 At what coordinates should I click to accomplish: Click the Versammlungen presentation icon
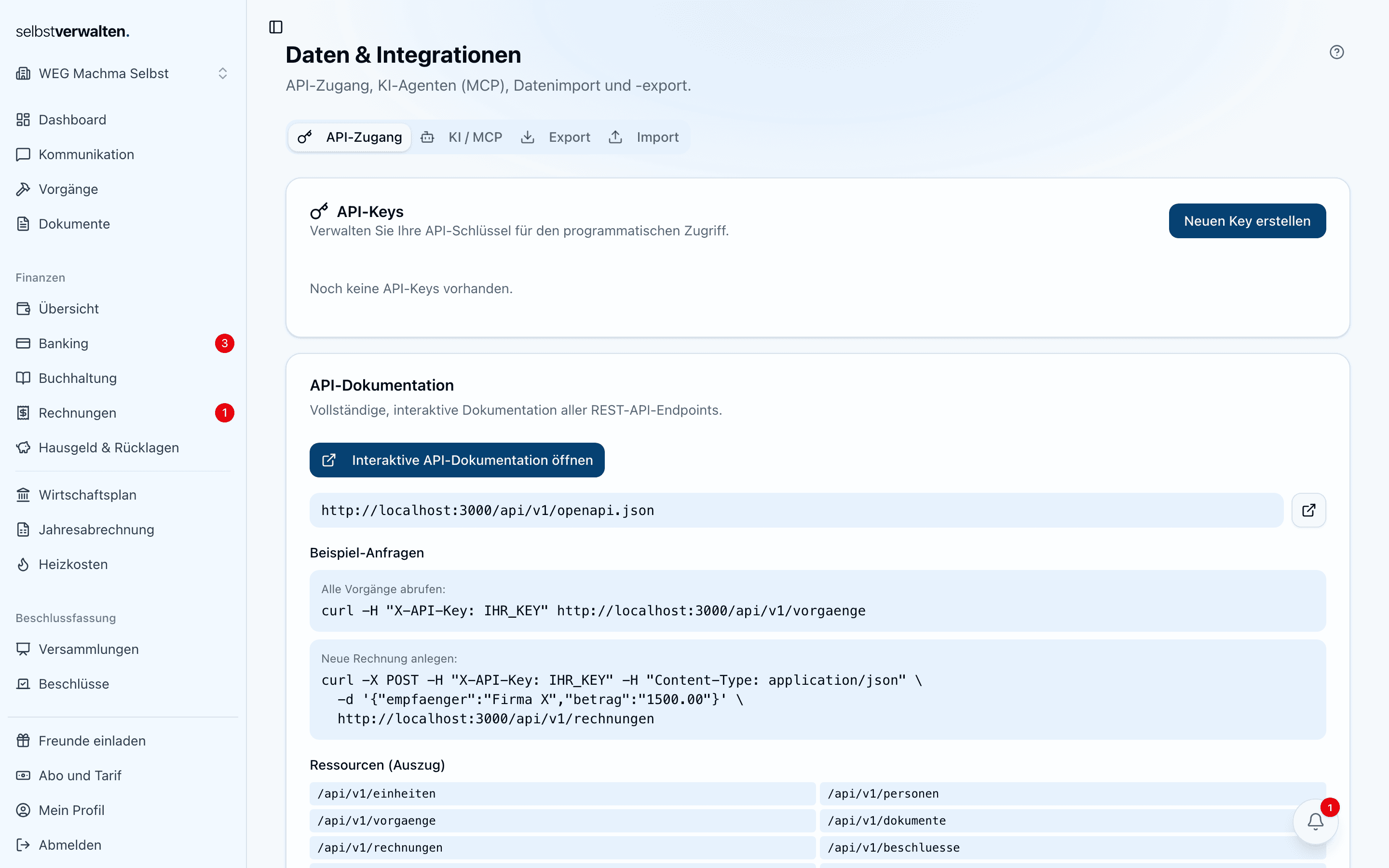(23, 649)
